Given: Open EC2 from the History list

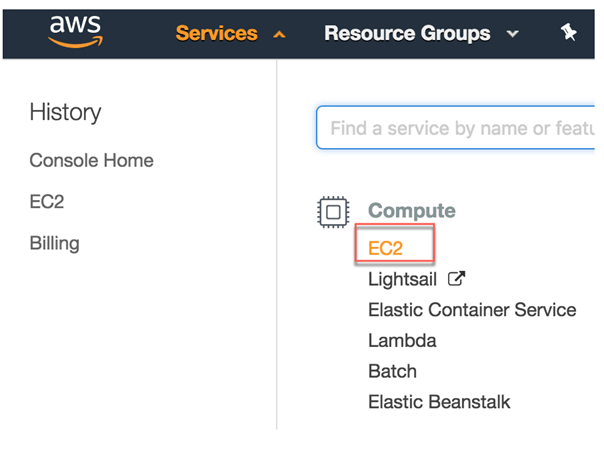Looking at the screenshot, I should click(46, 201).
